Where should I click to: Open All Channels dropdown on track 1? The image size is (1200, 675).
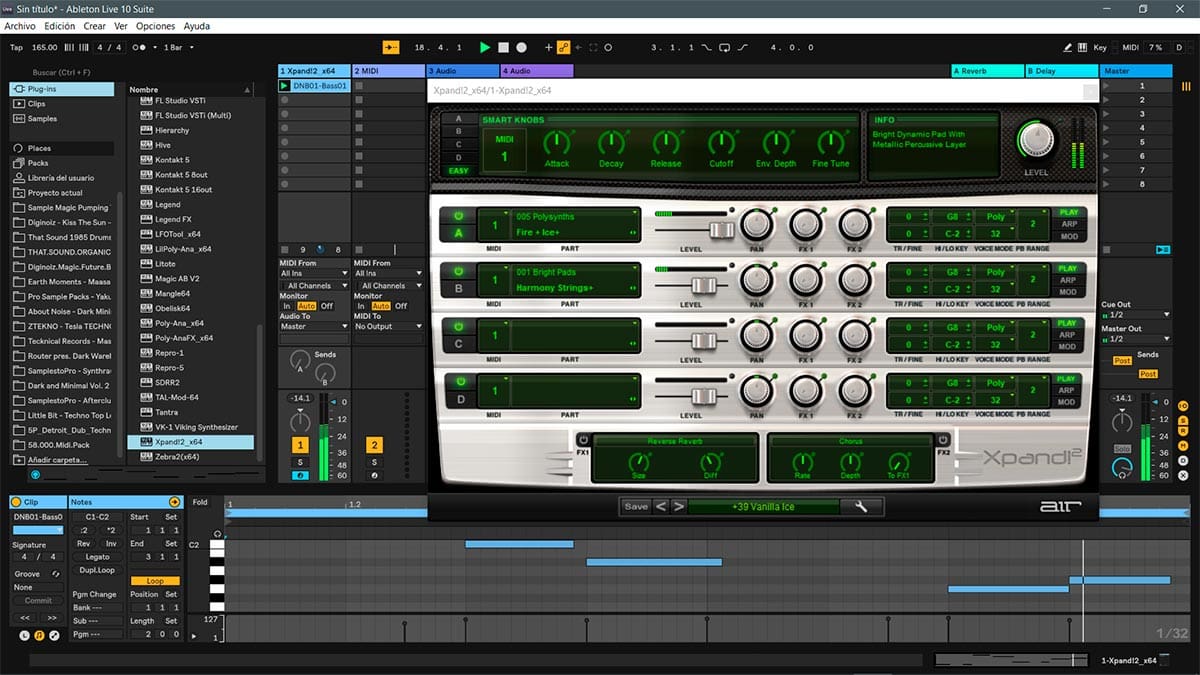click(314, 286)
